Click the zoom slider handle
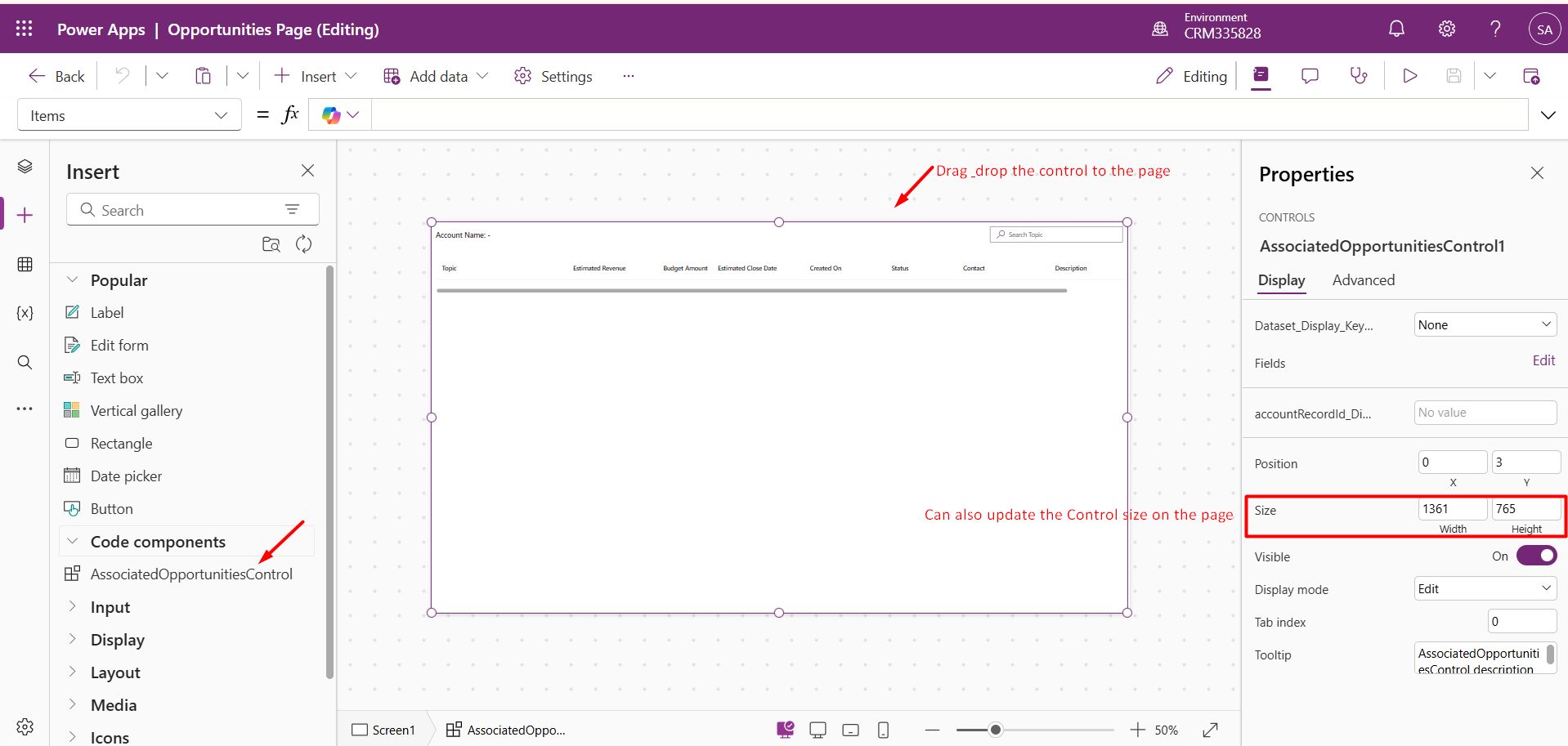The image size is (1568, 746). (995, 730)
